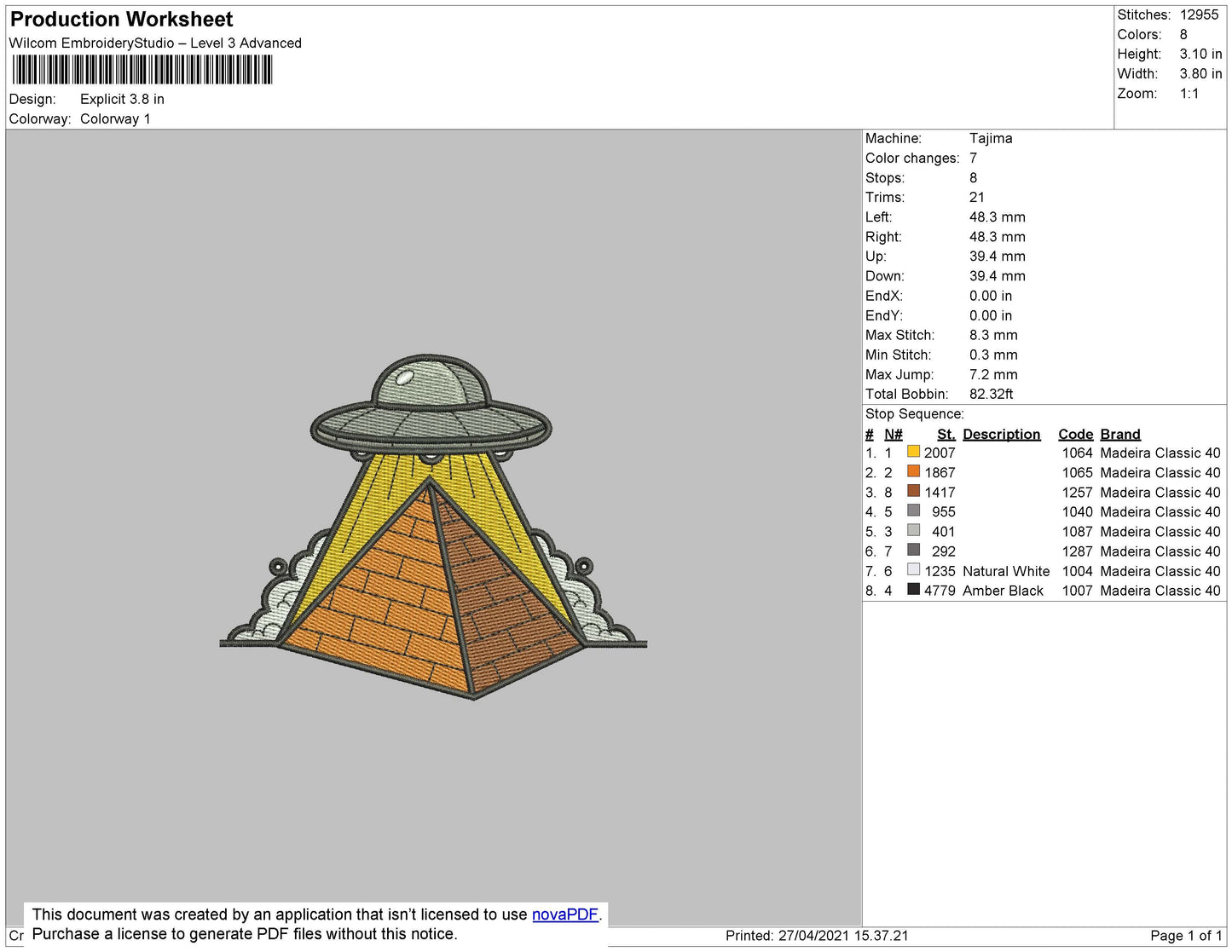The height and width of the screenshot is (952, 1232).
Task: Click the Code column header
Action: coord(1075,434)
